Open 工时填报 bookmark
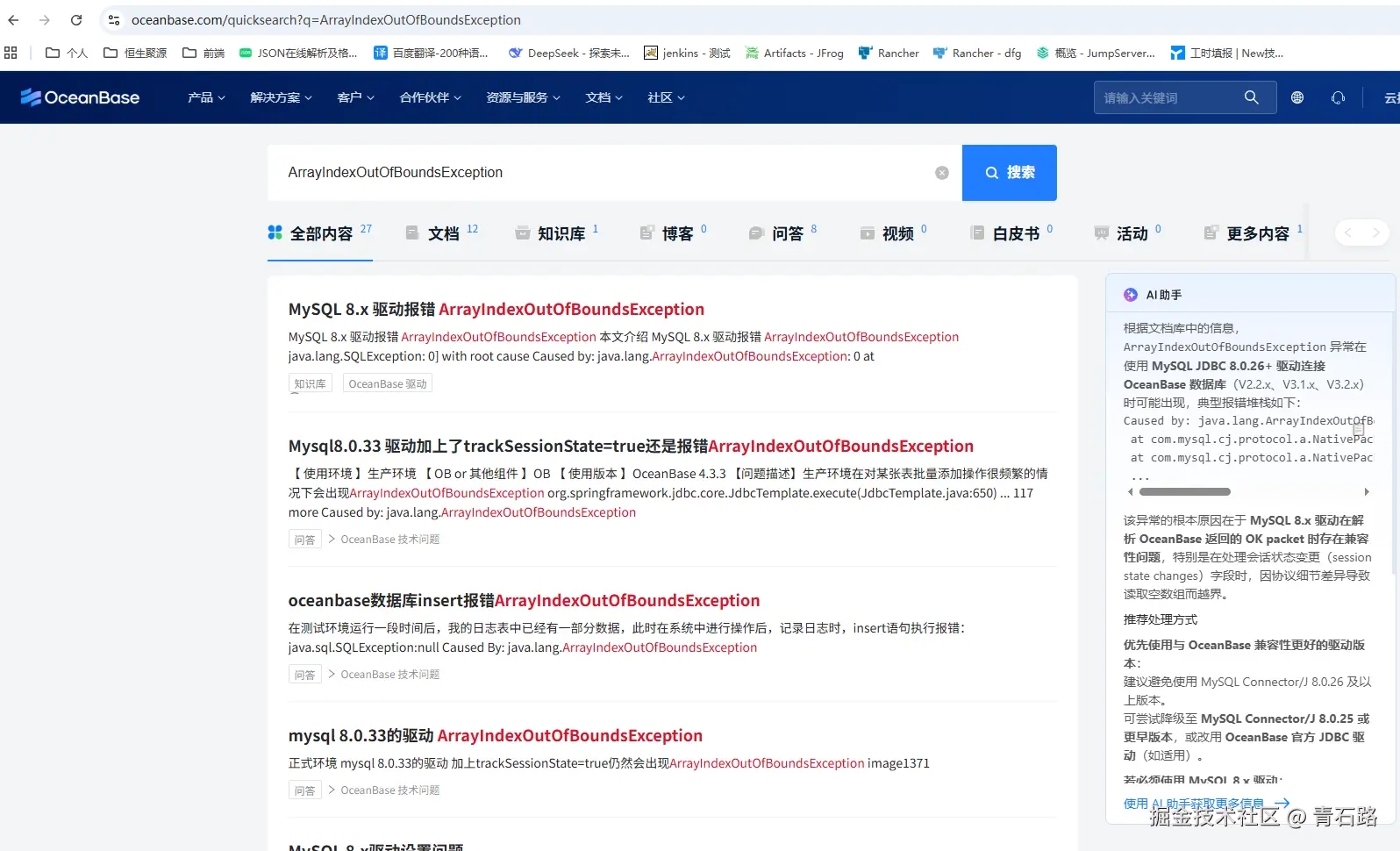Image resolution: width=1400 pixels, height=851 pixels. tap(1227, 53)
